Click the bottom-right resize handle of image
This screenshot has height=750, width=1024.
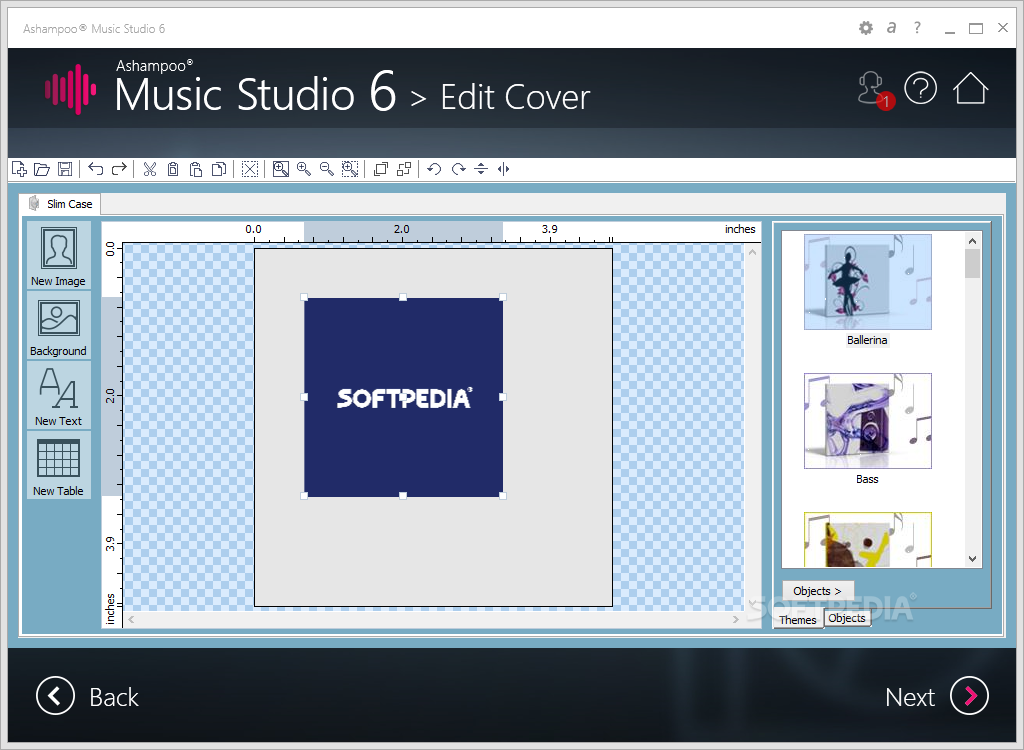click(x=503, y=496)
